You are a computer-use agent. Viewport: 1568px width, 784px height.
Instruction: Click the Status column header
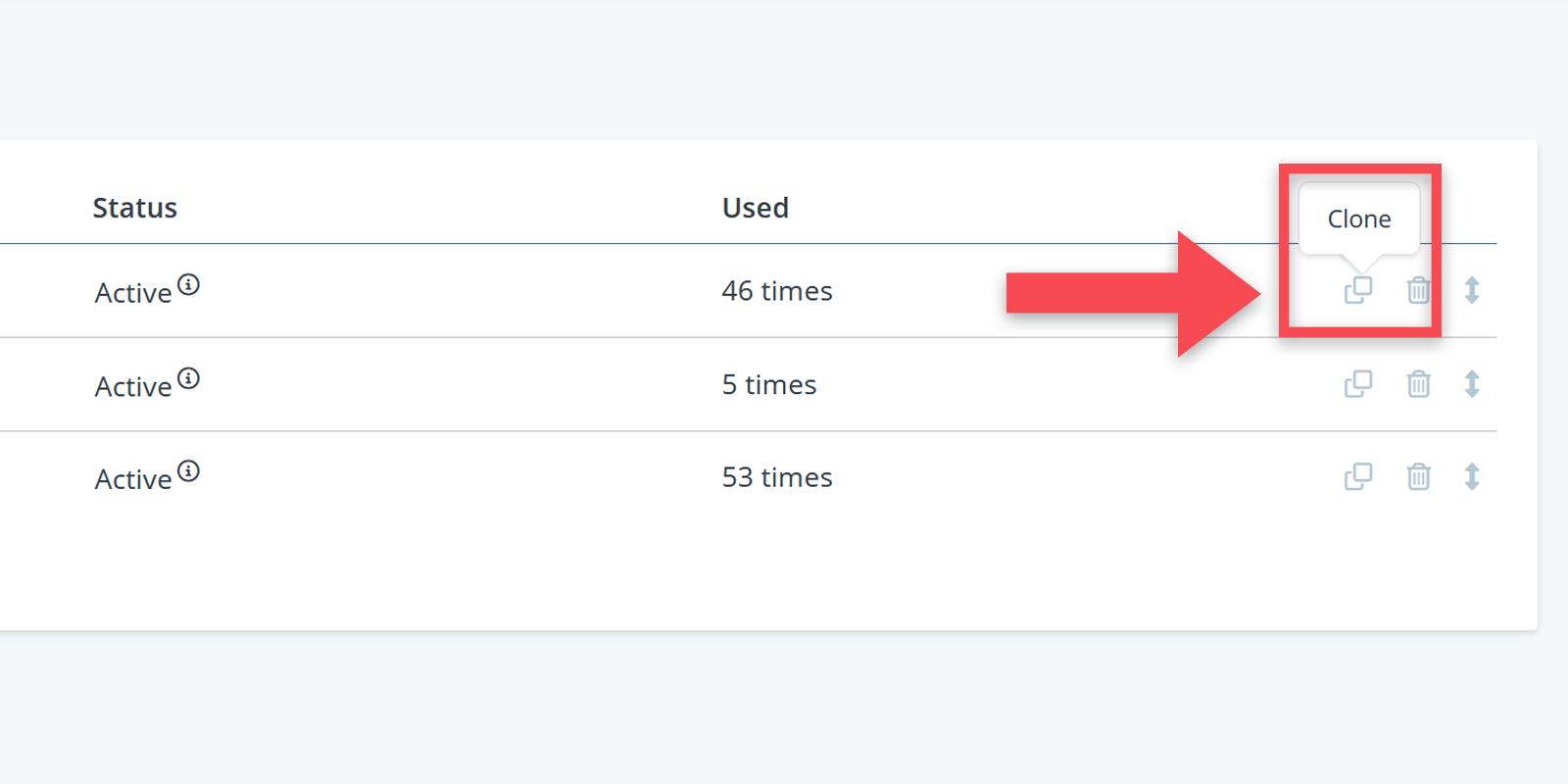[x=135, y=208]
